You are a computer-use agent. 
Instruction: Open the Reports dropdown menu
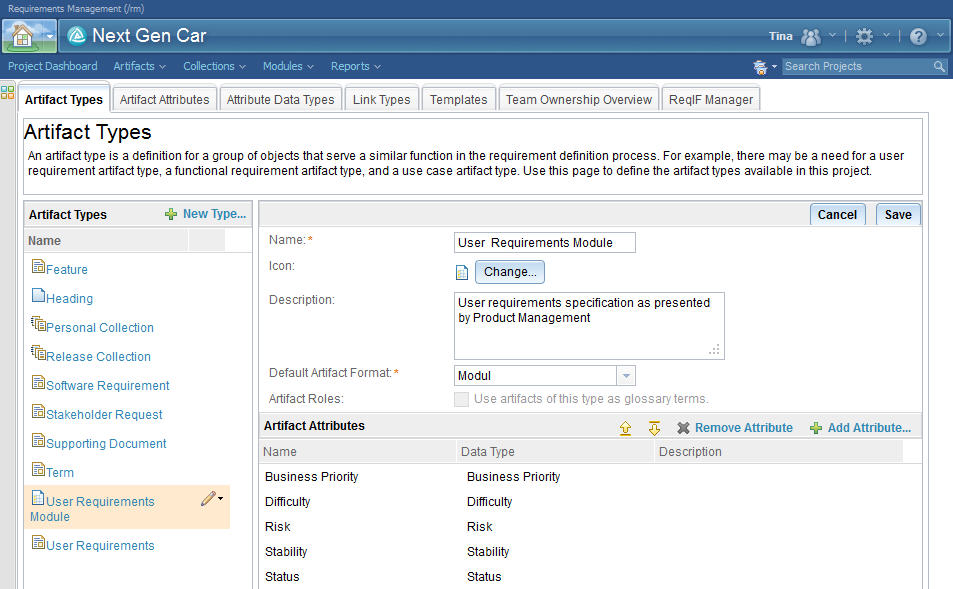click(x=355, y=66)
